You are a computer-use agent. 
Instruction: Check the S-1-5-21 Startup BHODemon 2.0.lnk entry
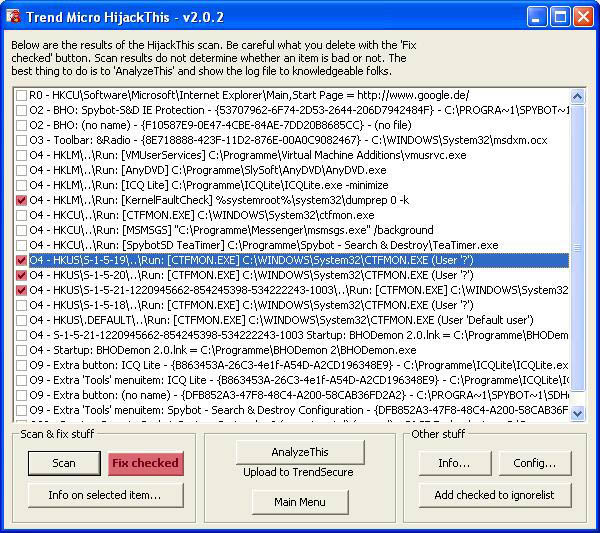tap(21, 335)
